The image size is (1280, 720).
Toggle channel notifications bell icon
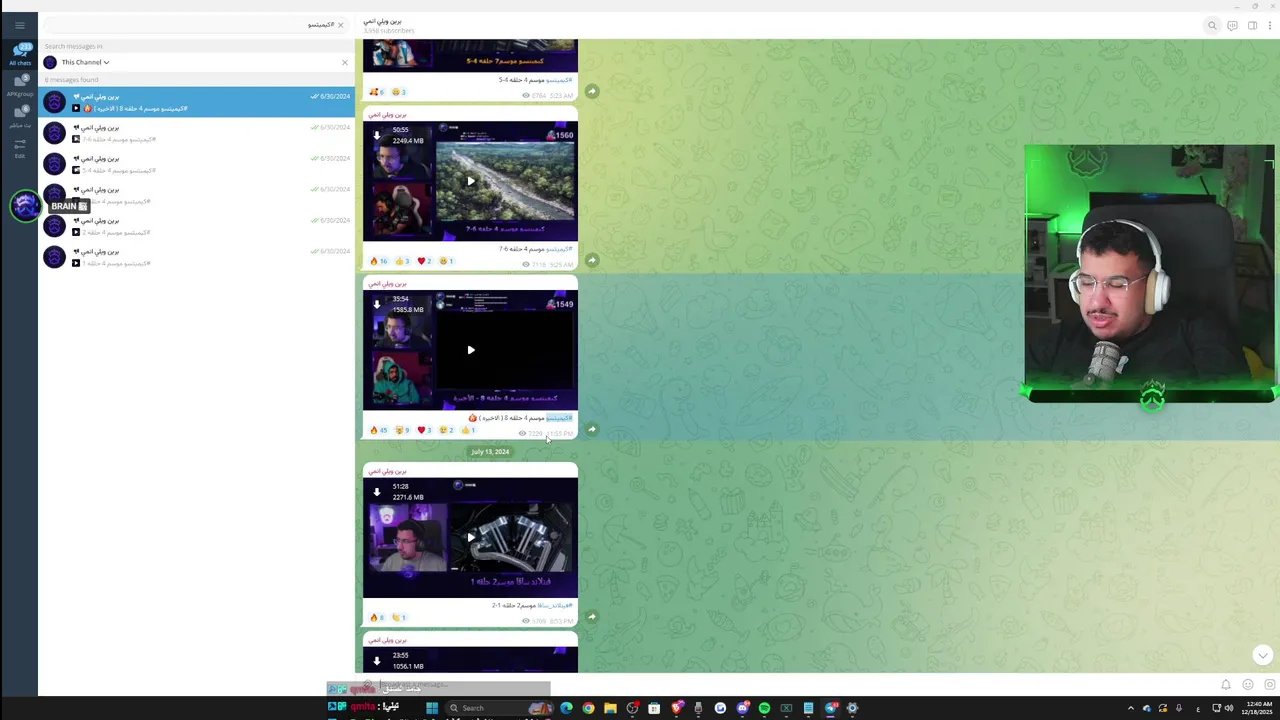pos(1225,685)
